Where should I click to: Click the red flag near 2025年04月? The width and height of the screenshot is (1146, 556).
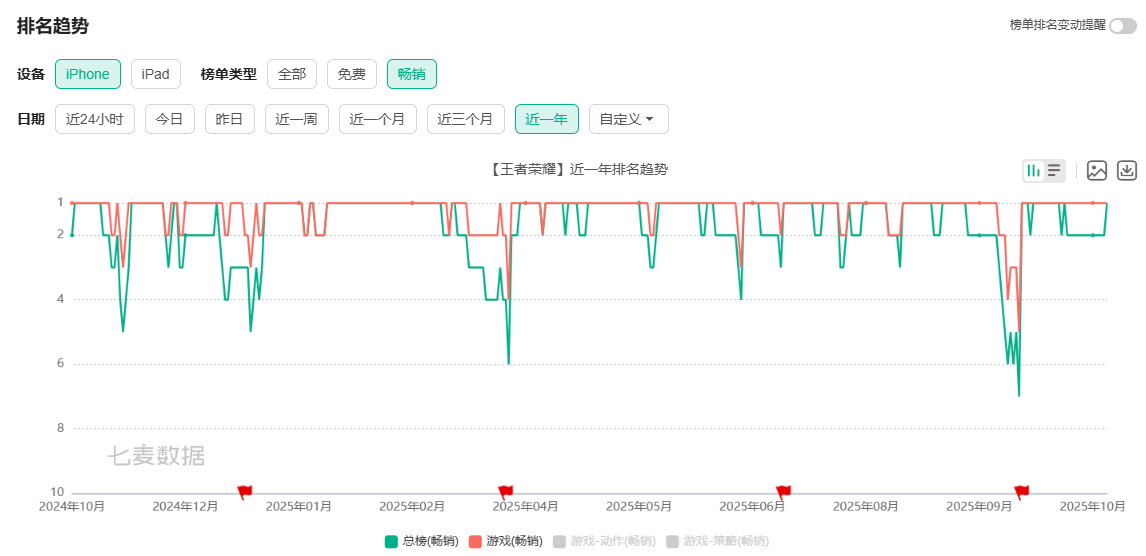(505, 491)
